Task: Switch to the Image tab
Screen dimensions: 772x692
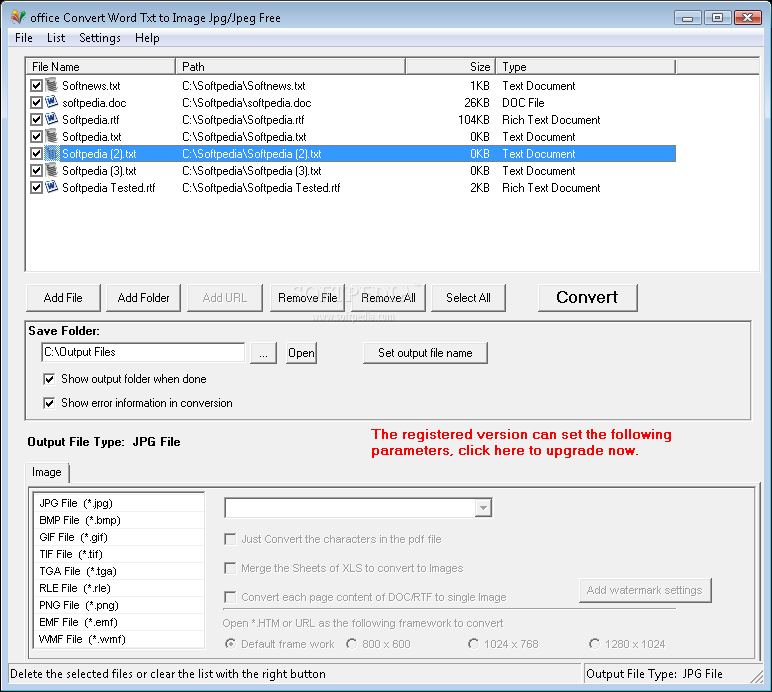Action: click(47, 472)
